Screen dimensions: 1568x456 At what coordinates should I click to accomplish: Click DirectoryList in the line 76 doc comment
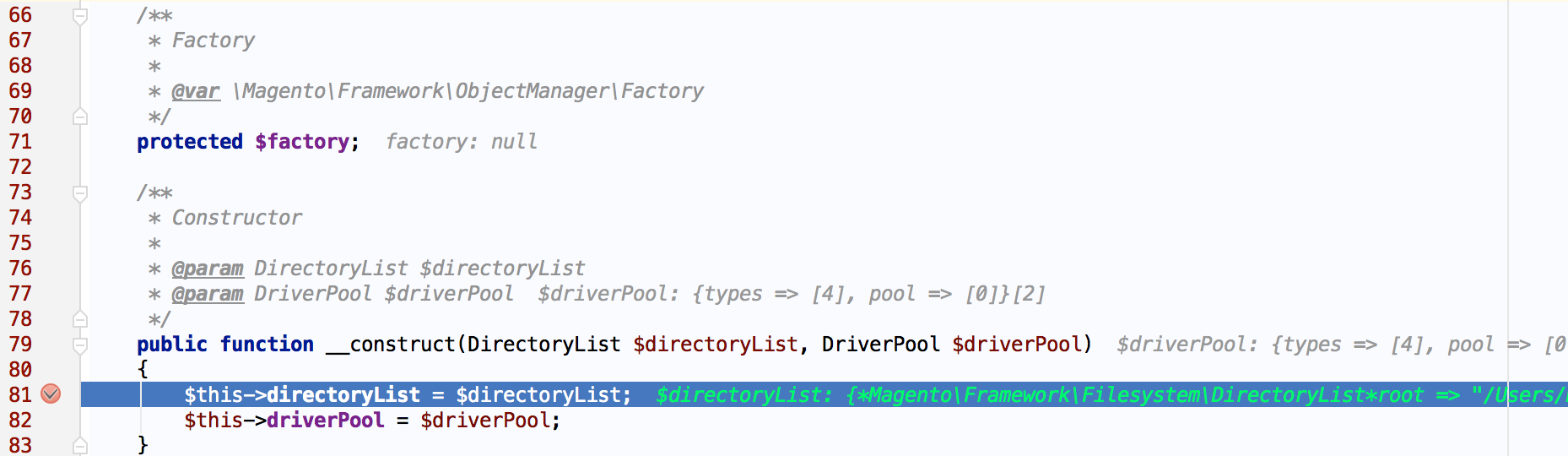(x=331, y=269)
